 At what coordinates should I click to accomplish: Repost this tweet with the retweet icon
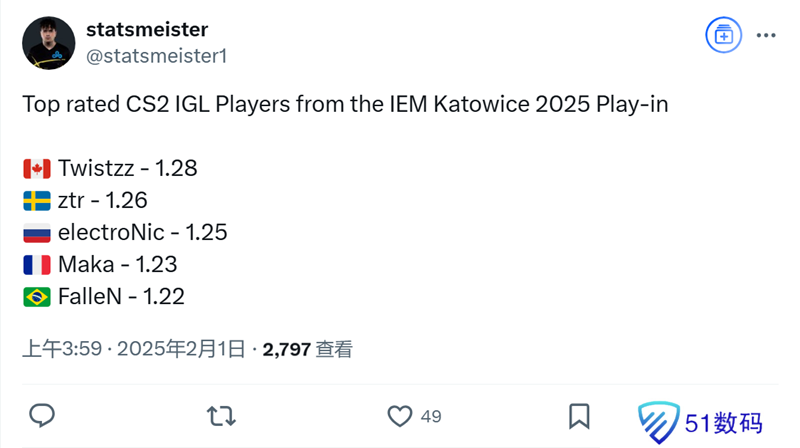point(220,416)
